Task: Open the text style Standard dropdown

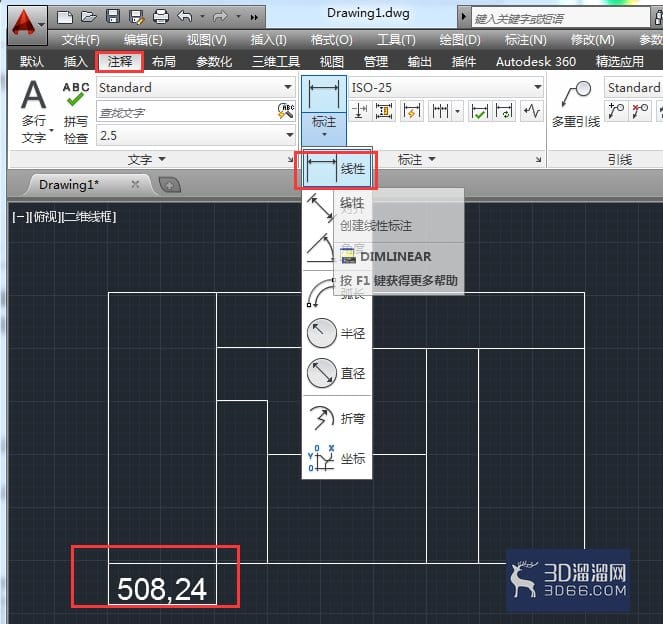Action: click(x=196, y=88)
